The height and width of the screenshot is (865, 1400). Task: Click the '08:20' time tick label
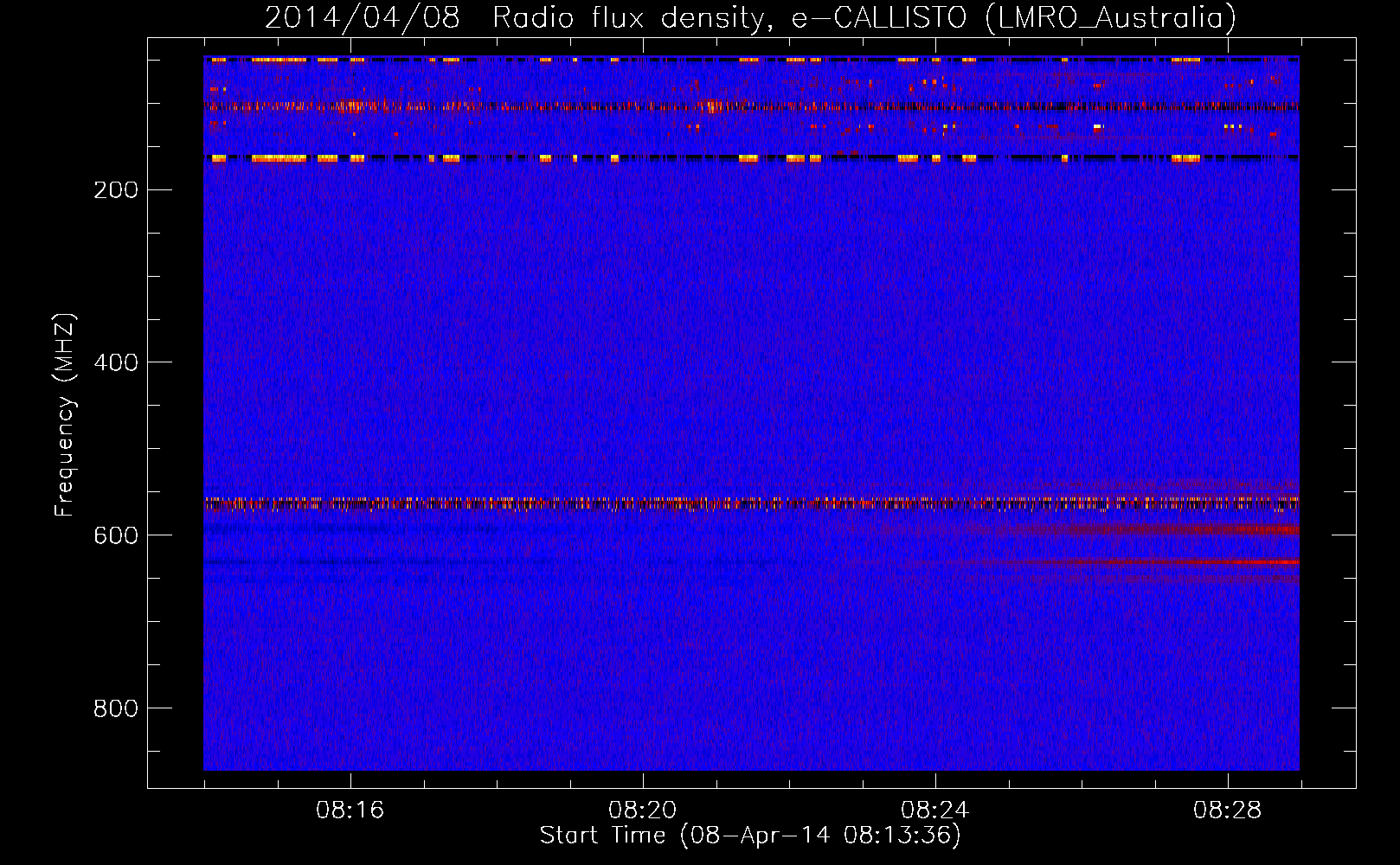click(643, 811)
